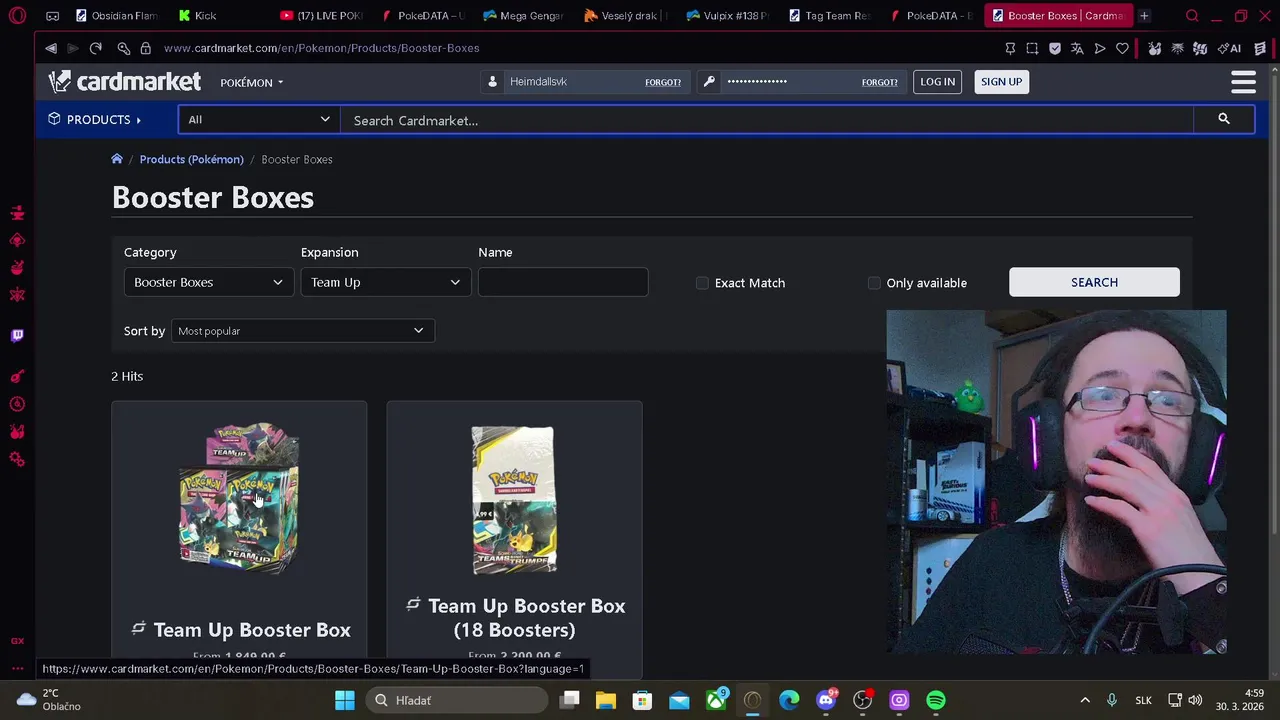Switch to the Tag Team tab
1280x720 pixels.
(x=829, y=16)
